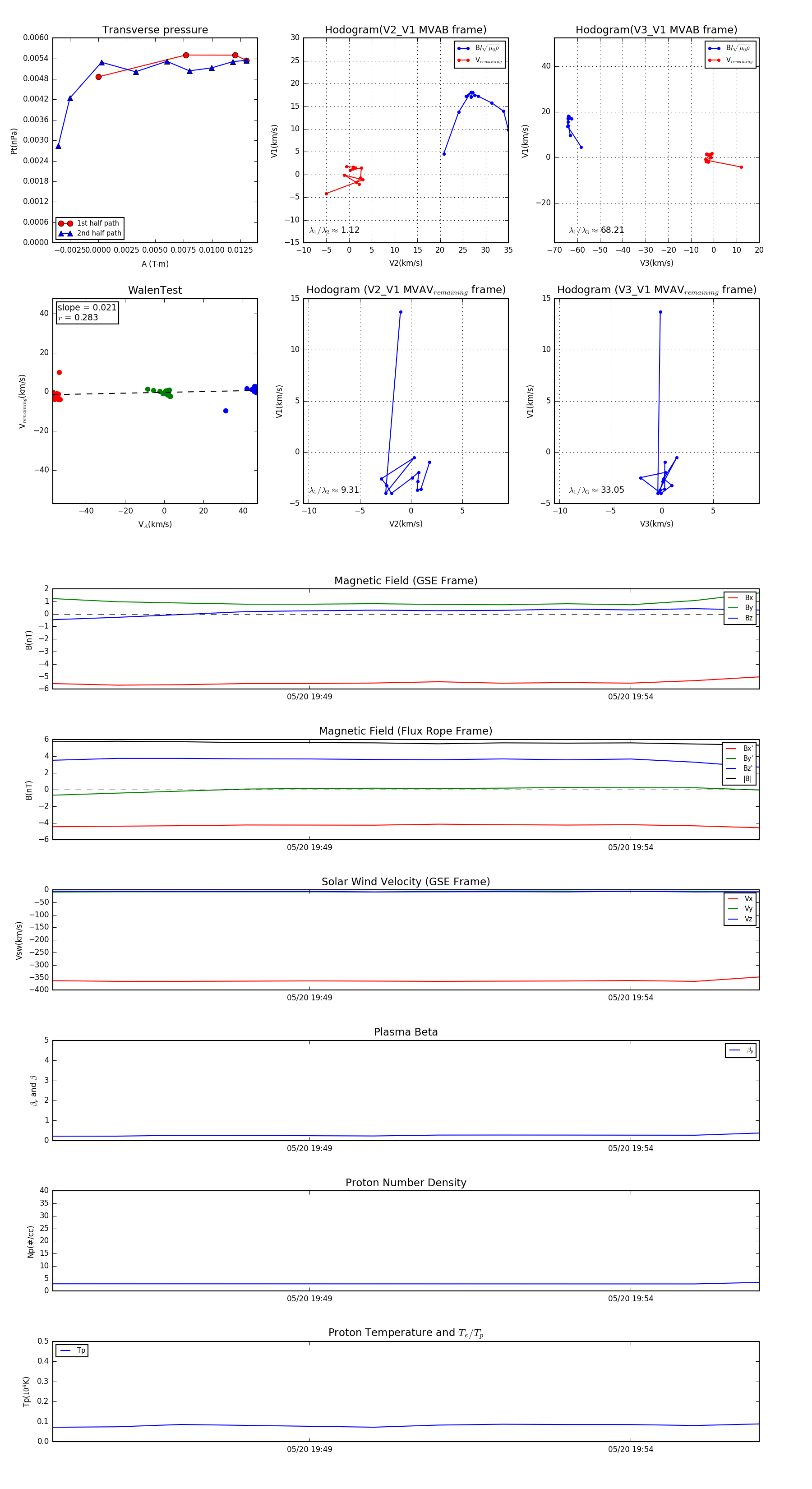This screenshot has width=812, height=1489.
Task: Click the isolated blue point near -10 in WalenTest
Action: click(x=226, y=411)
